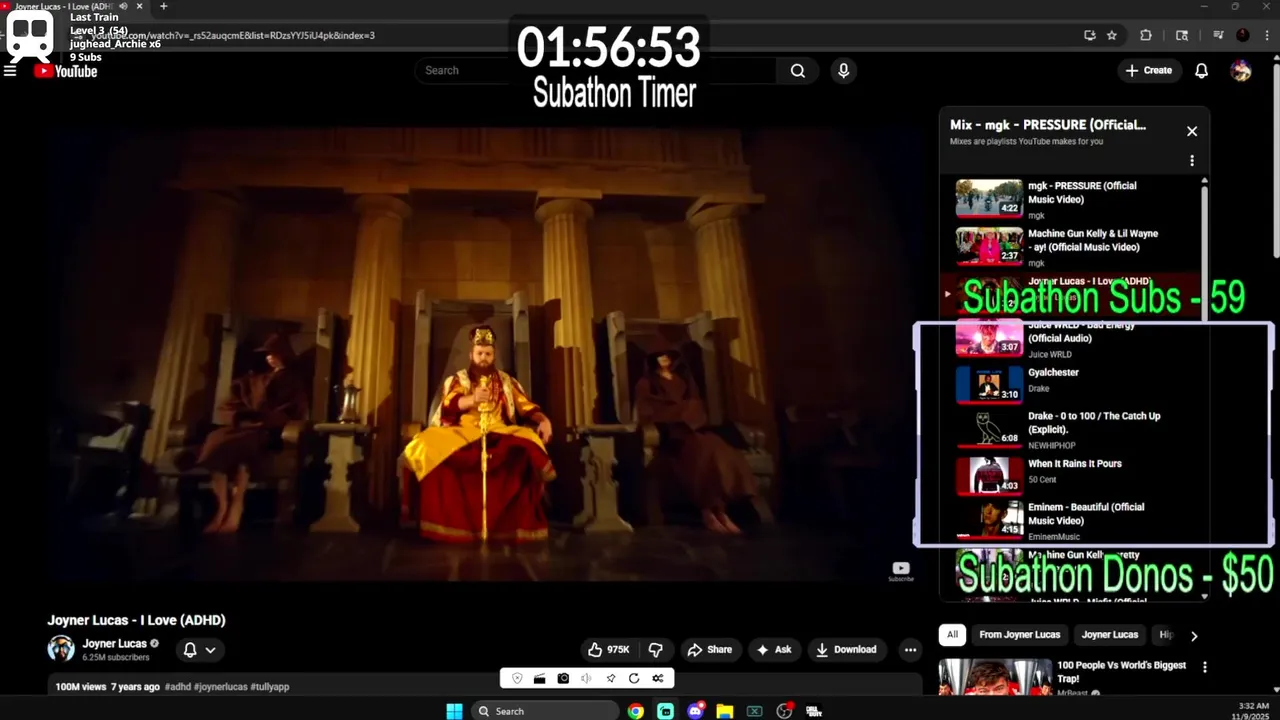Select the Joyner Lucas filter chip
The width and height of the screenshot is (1280, 720).
[x=1110, y=635]
